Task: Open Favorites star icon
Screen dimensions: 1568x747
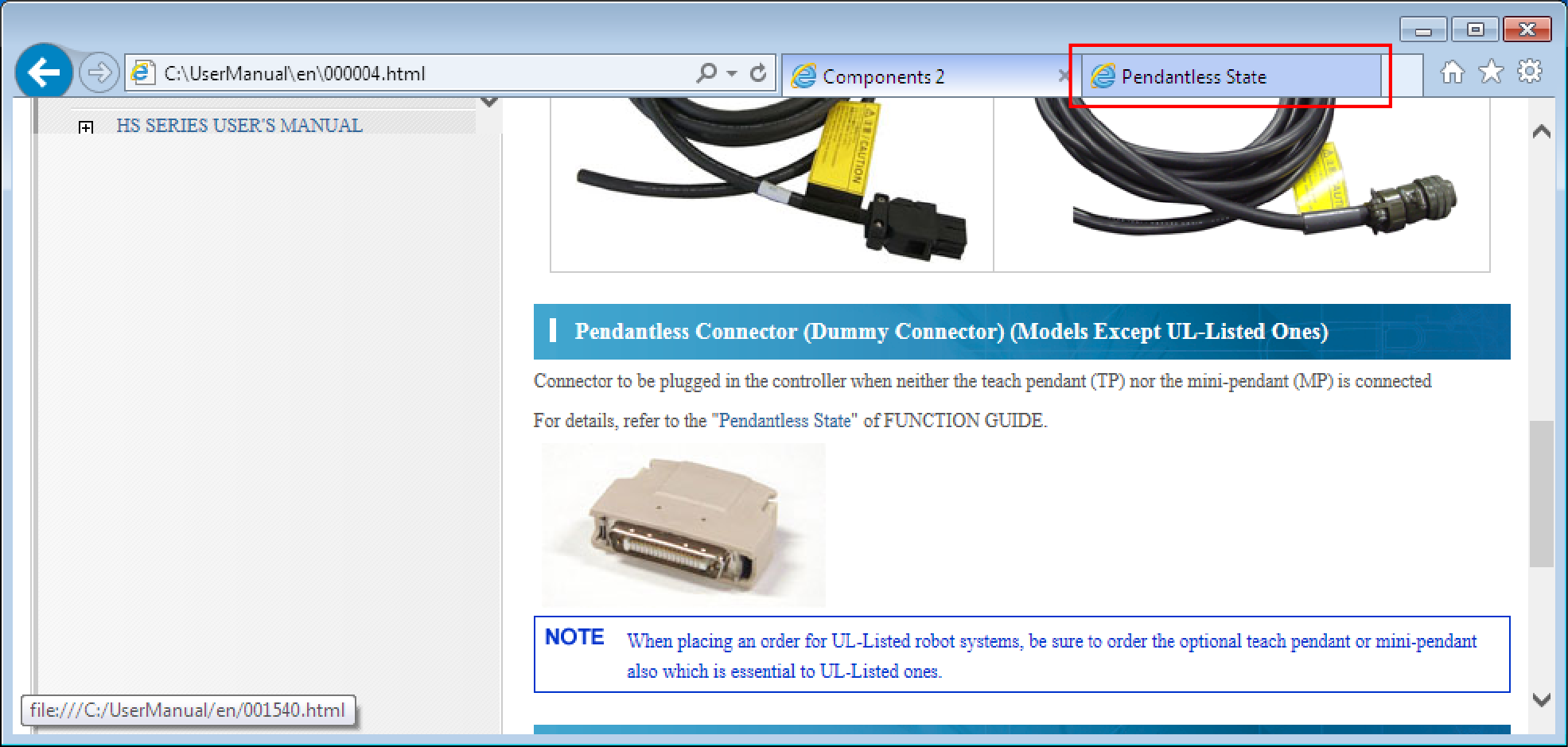Action: pyautogui.click(x=1491, y=72)
